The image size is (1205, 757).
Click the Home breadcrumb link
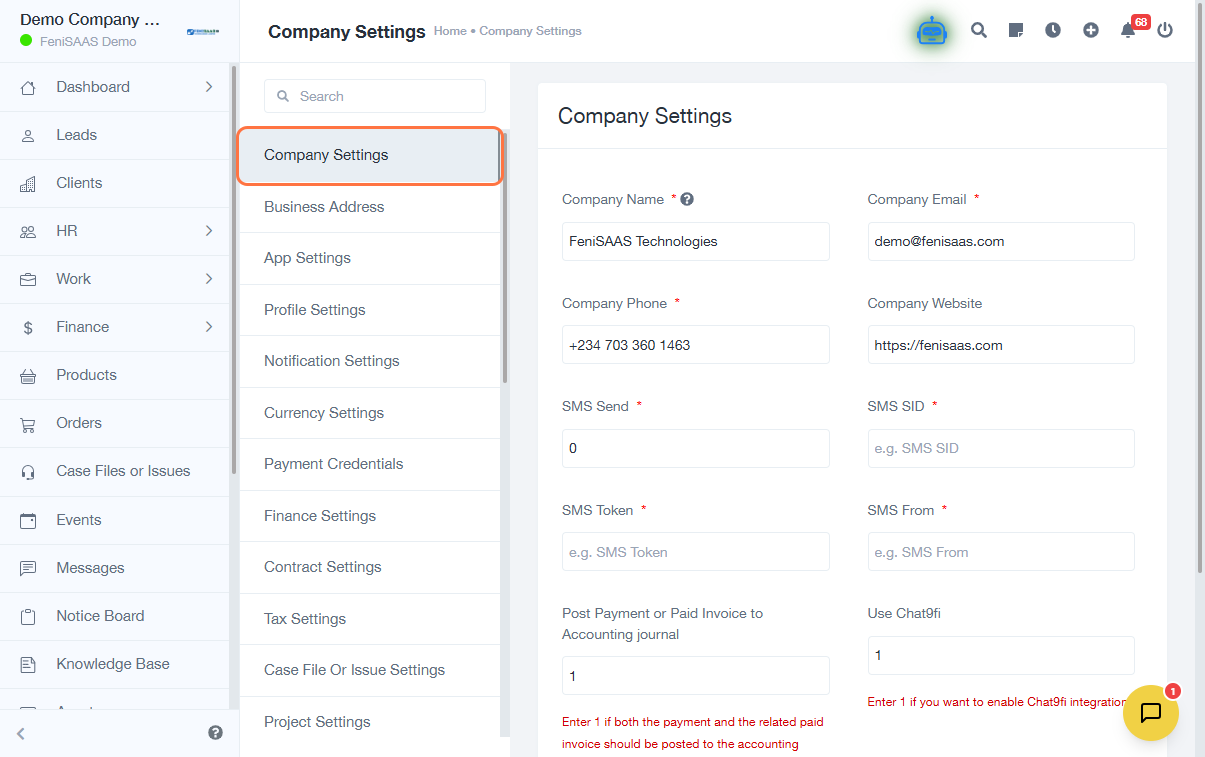click(450, 31)
